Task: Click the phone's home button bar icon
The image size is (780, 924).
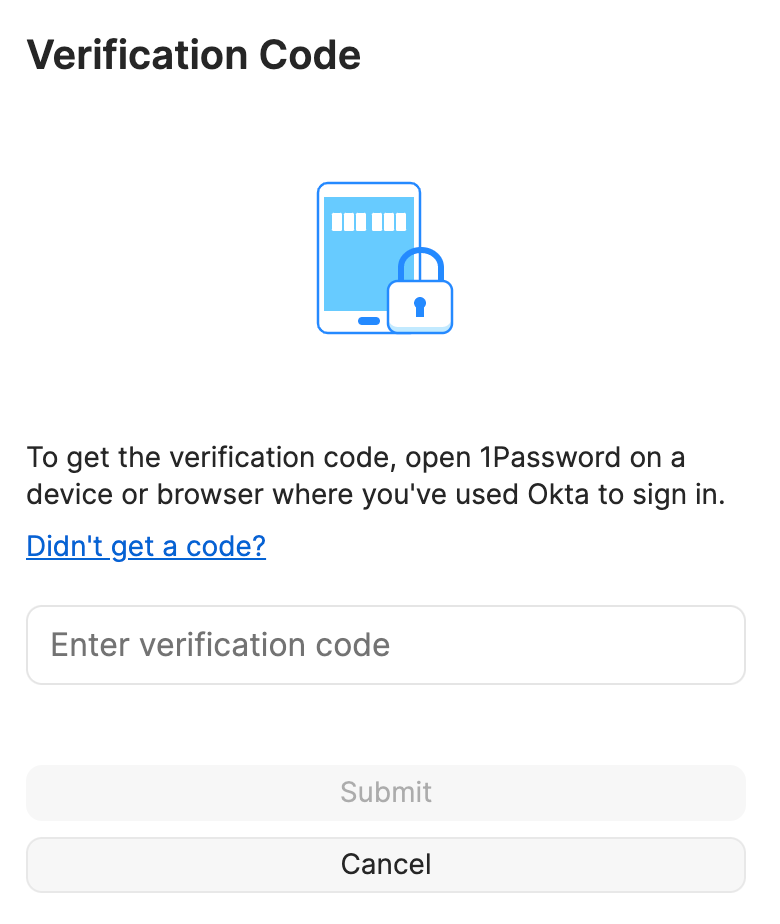Action: tap(368, 320)
